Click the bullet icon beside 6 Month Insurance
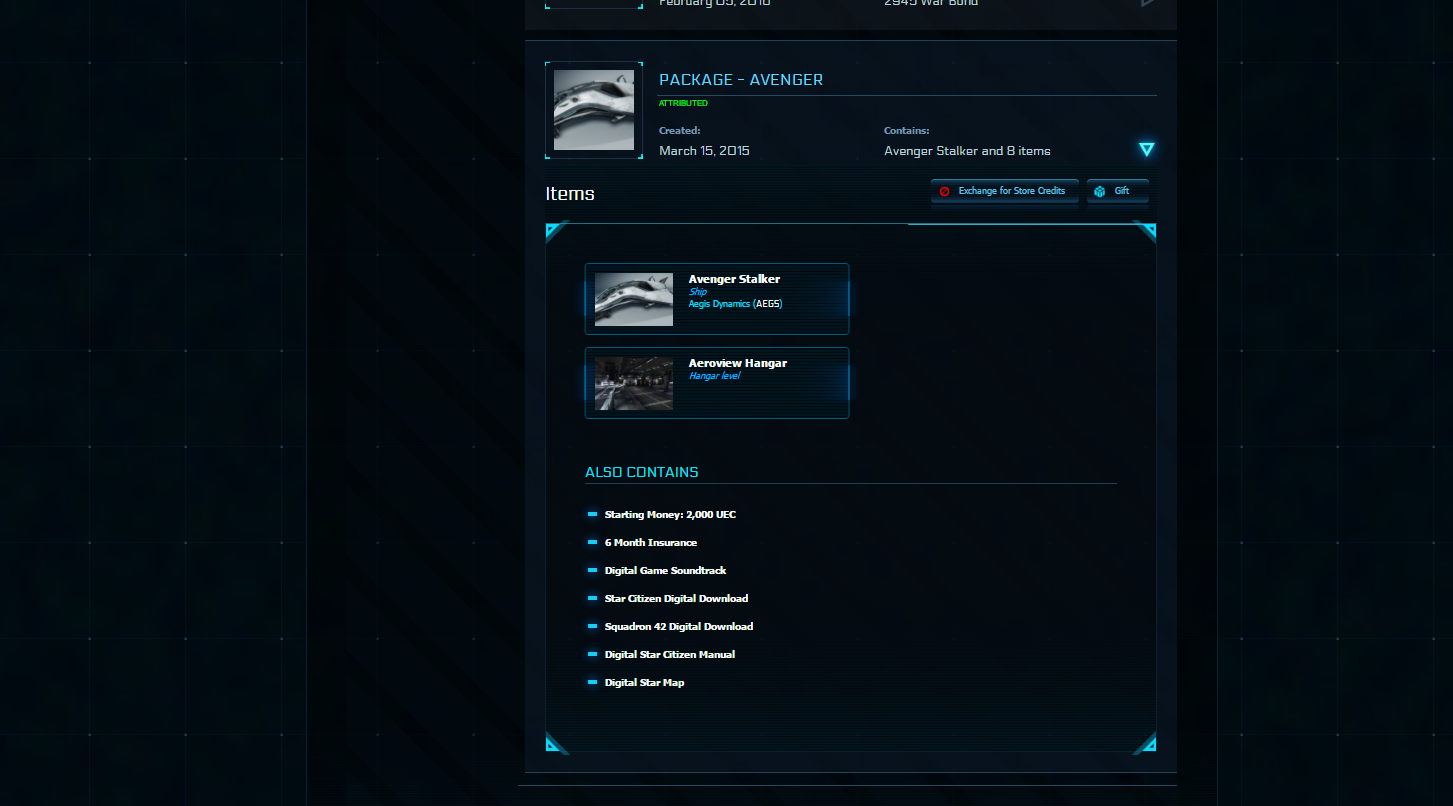Viewport: 1453px width, 806px height. click(593, 542)
